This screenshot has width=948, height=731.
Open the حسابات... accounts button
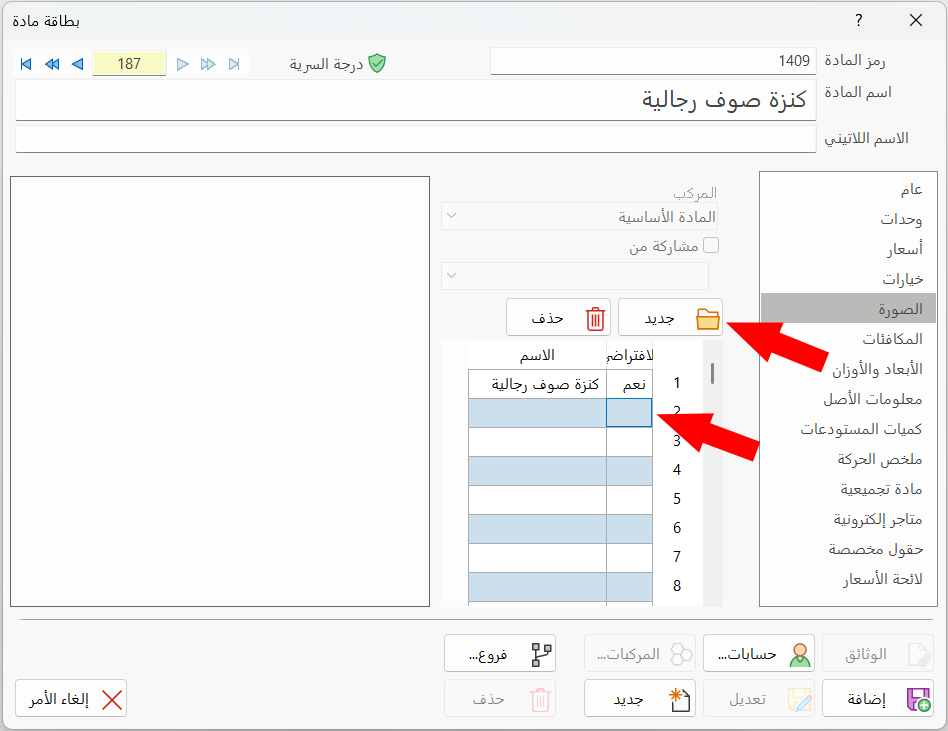759,653
